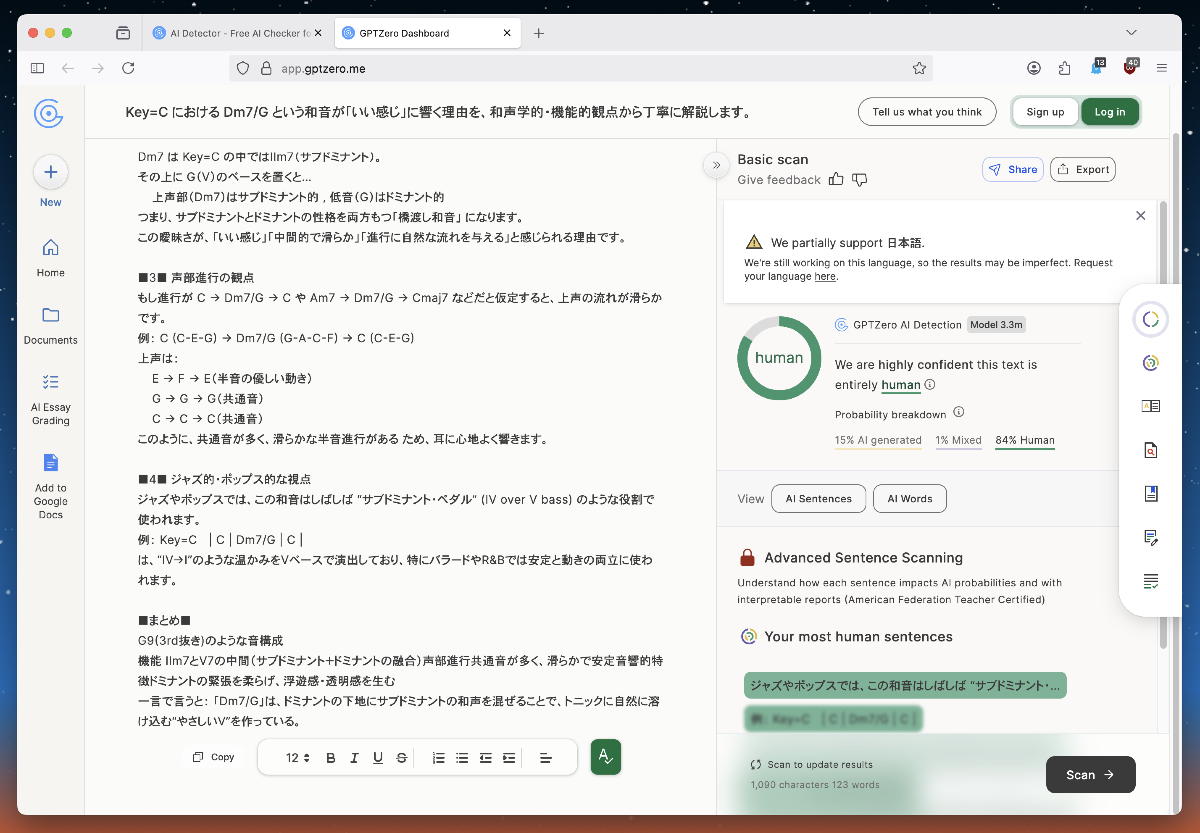Click the Scan button
1200x833 pixels.
tap(1090, 774)
